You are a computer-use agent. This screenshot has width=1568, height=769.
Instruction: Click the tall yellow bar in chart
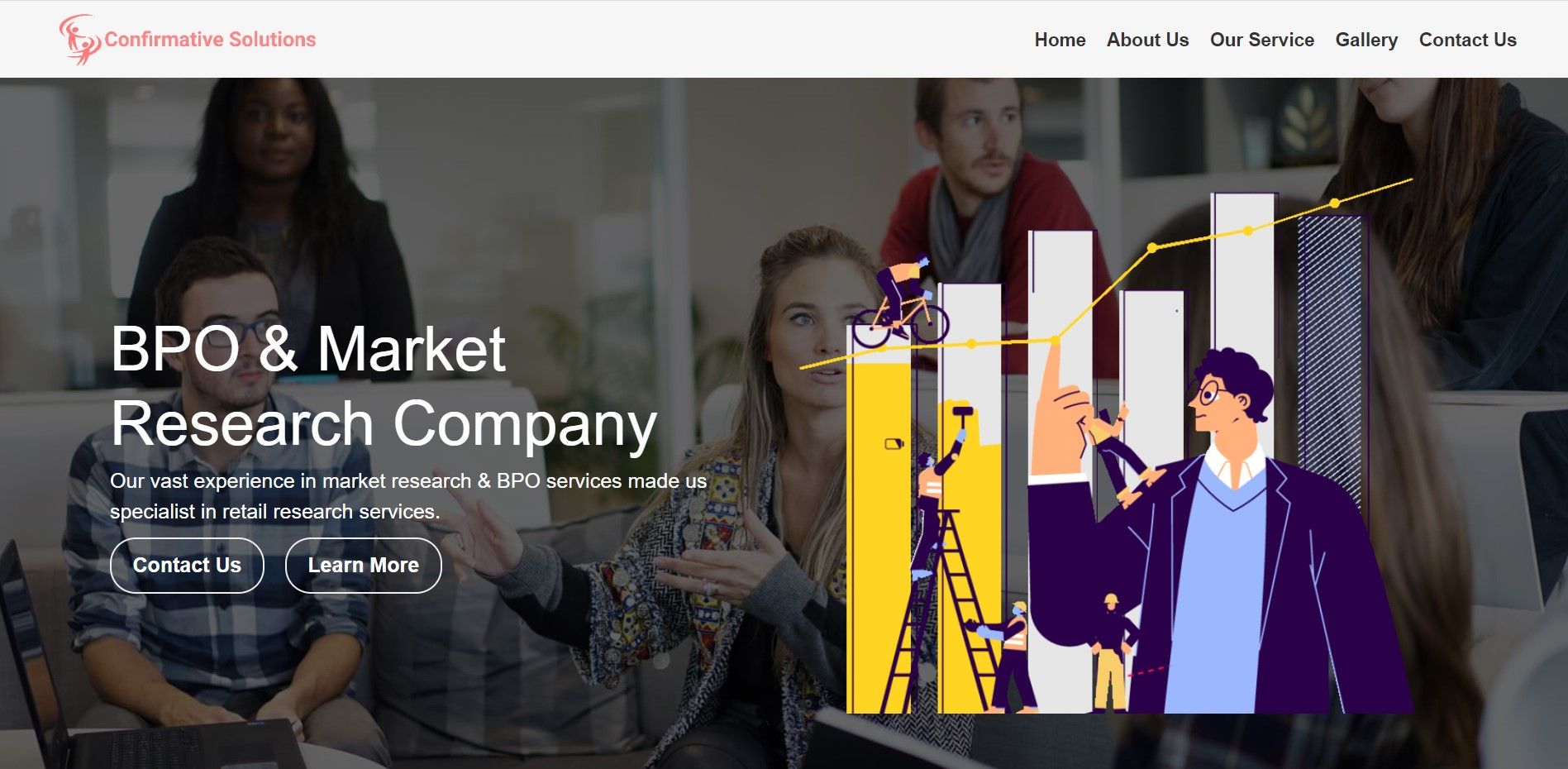pyautogui.click(x=879, y=537)
